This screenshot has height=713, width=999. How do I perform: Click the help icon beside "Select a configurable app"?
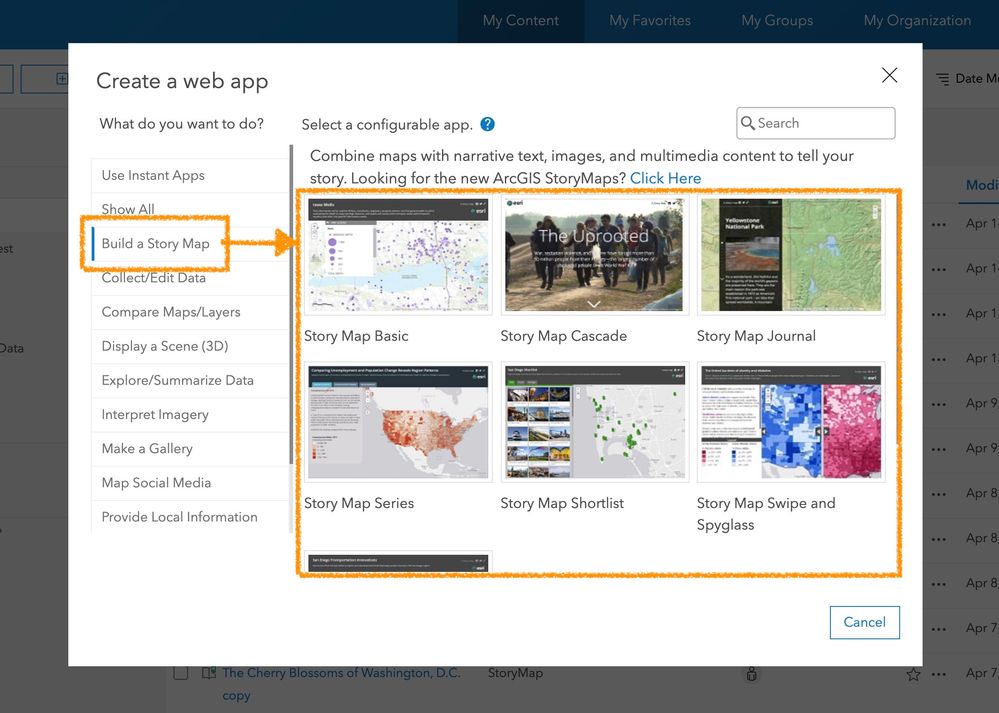coord(487,123)
